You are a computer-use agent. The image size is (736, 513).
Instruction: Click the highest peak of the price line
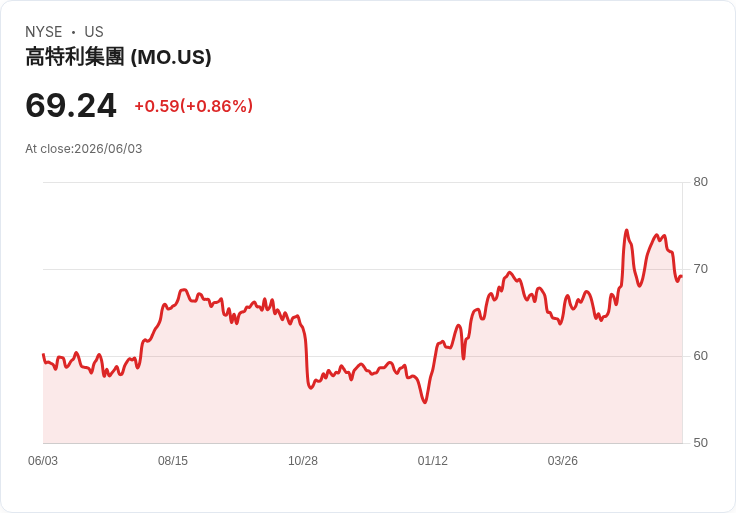pyautogui.click(x=626, y=230)
